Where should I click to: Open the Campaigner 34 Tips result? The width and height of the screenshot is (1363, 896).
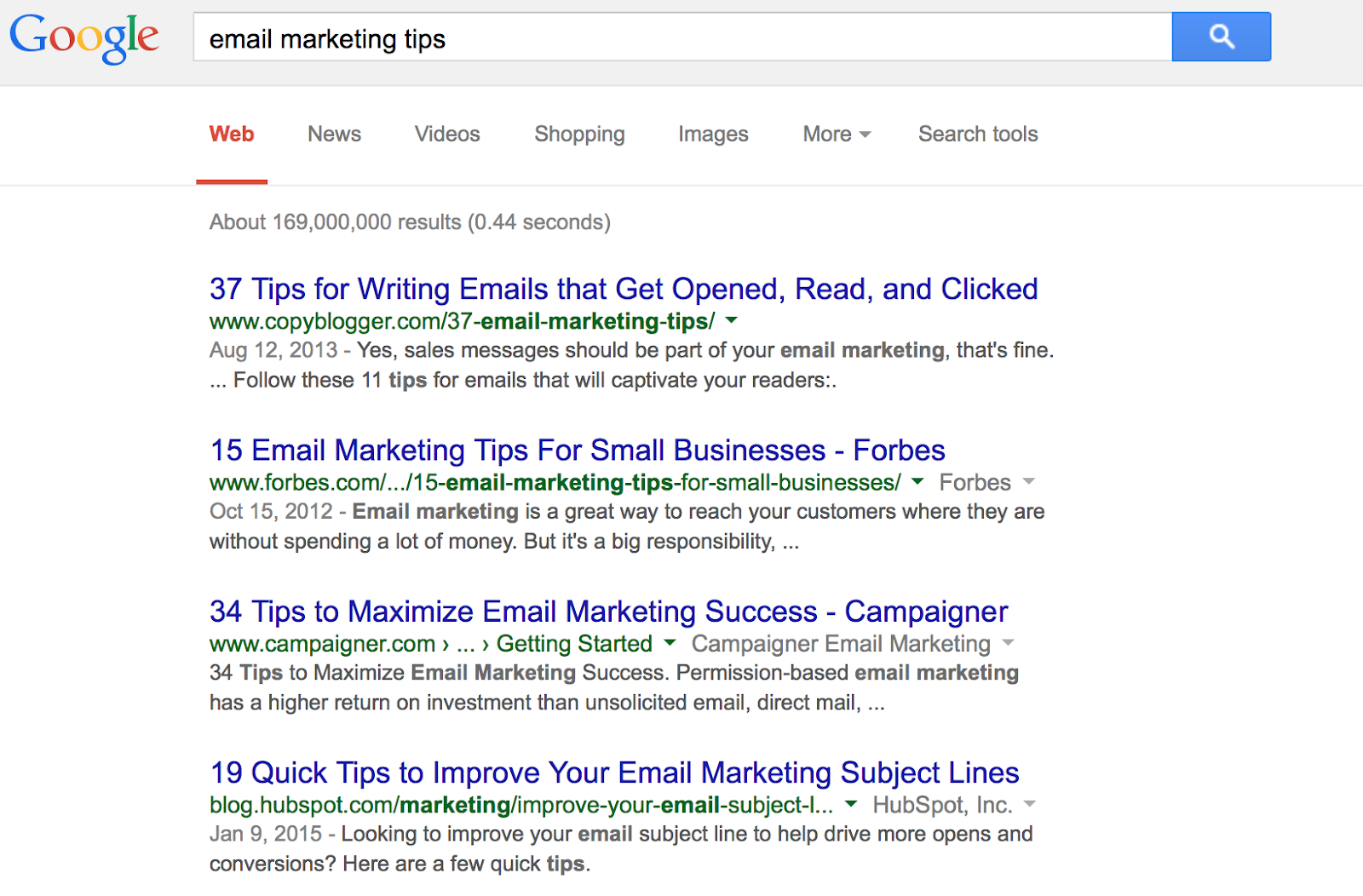(x=608, y=612)
